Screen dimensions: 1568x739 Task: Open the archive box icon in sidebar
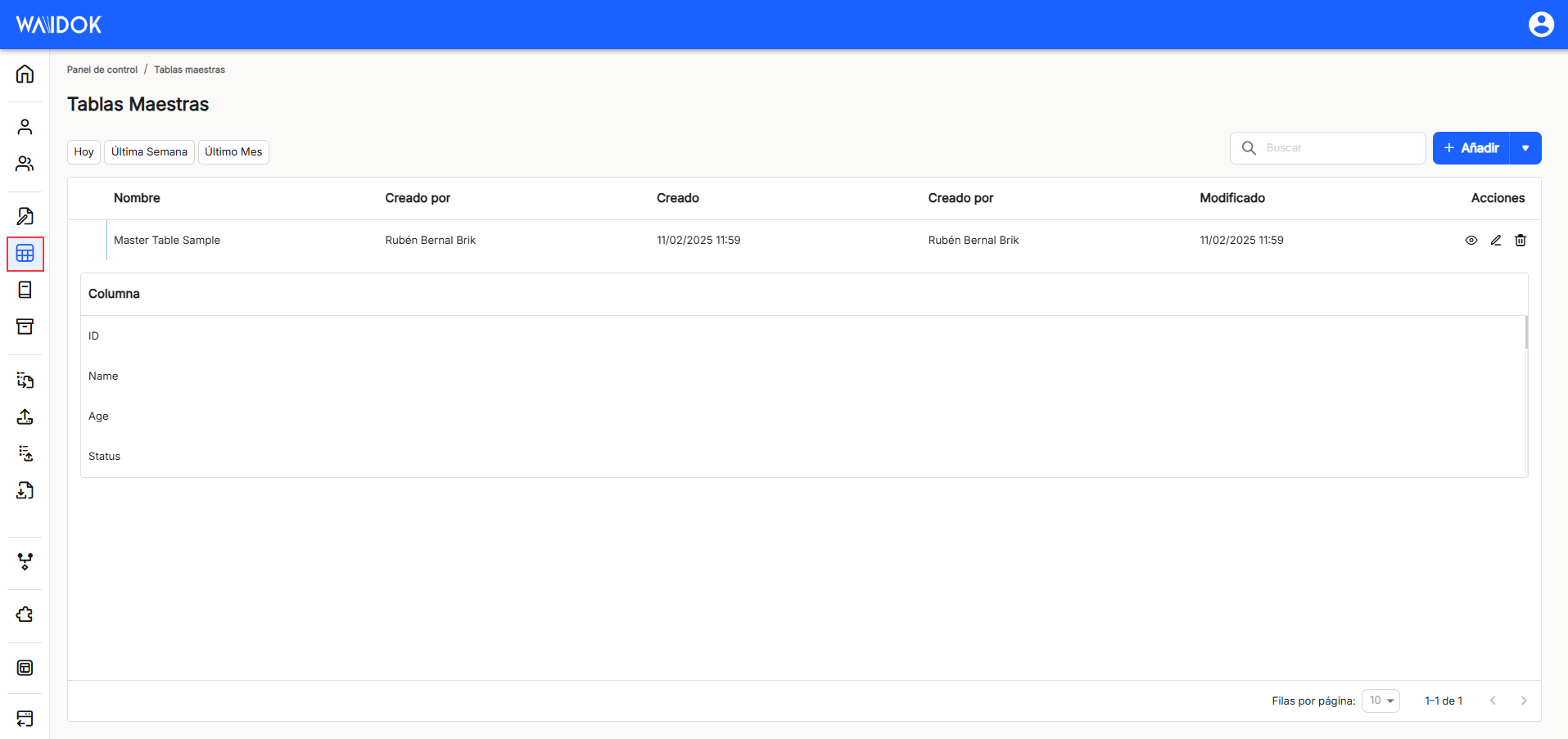tap(25, 327)
